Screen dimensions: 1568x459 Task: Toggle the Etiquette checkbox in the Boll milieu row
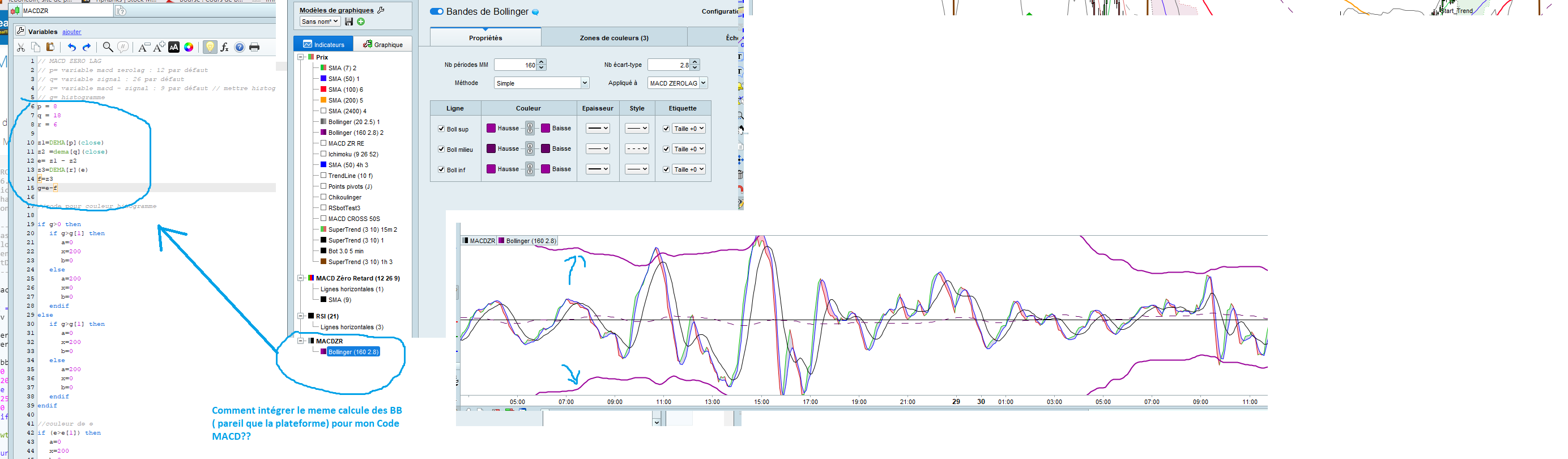coord(666,149)
